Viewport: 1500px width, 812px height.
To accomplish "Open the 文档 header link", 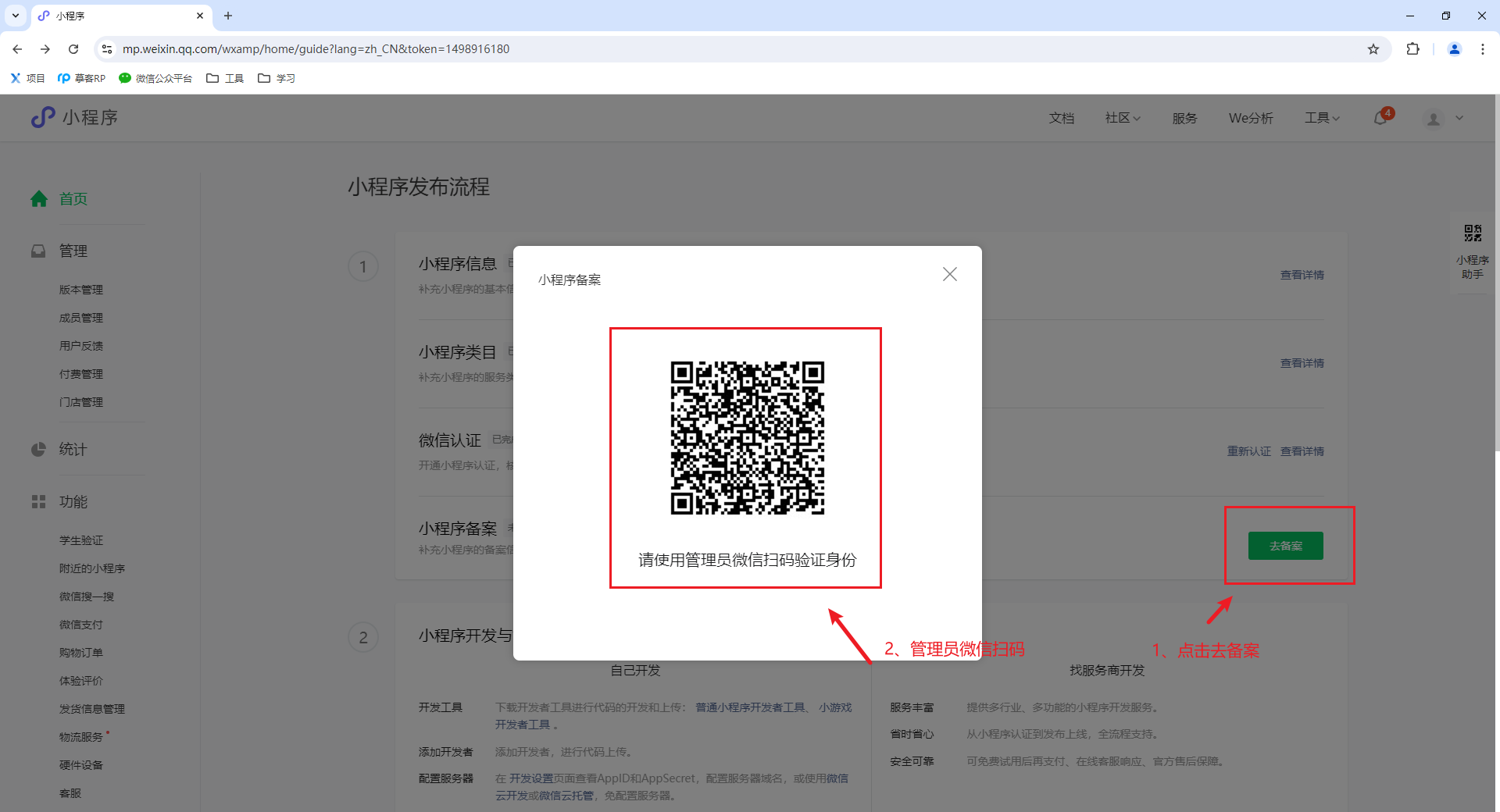I will pyautogui.click(x=1061, y=118).
